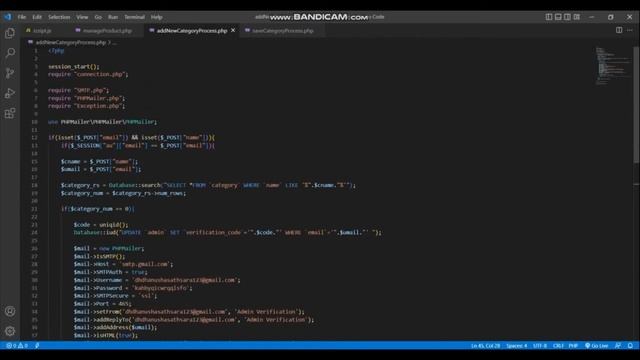Image resolution: width=640 pixels, height=360 pixels.
Task: Toggle secondary side bar layout icon
Action: (x=567, y=17)
